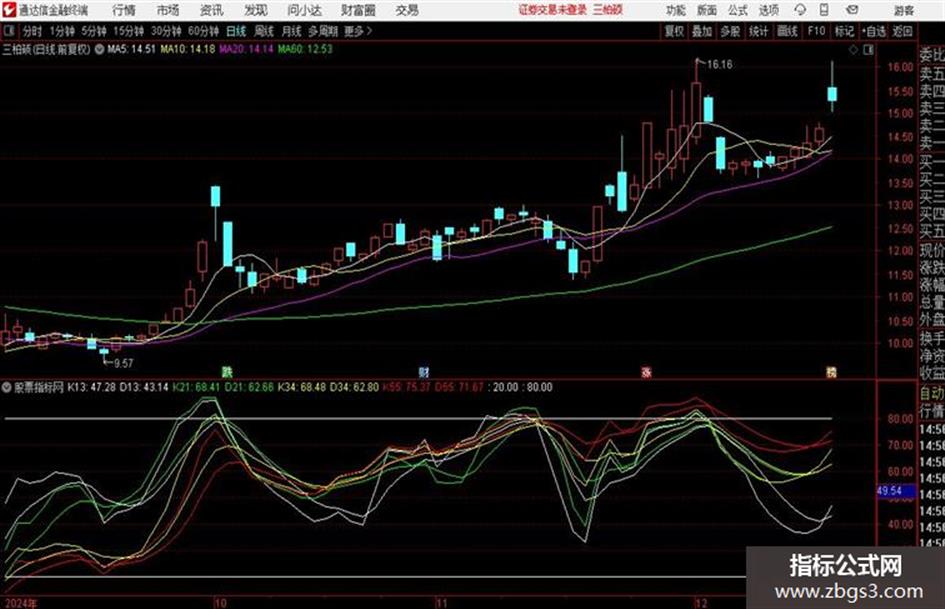Open the 问小达 menu

pos(304,10)
